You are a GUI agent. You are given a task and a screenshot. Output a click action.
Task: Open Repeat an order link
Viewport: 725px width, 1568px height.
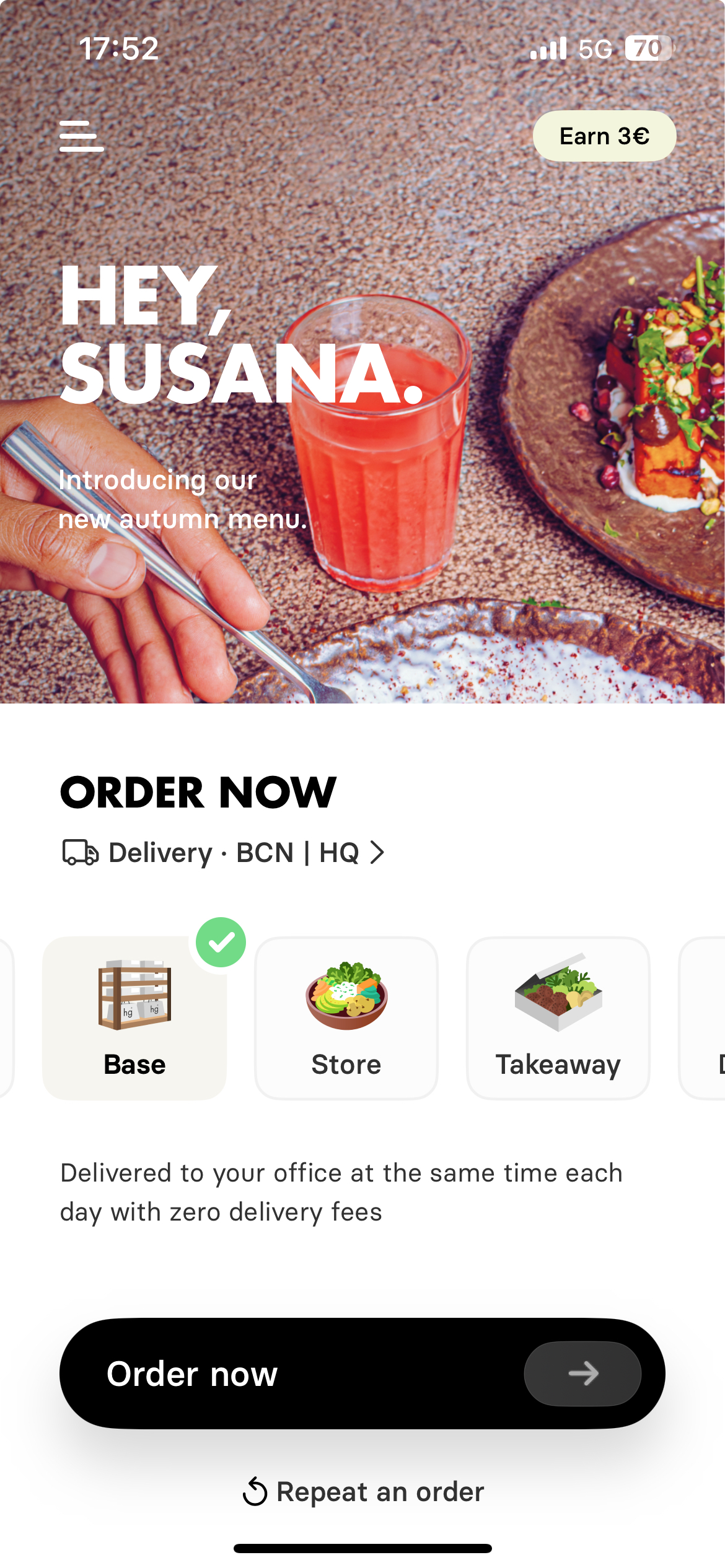[362, 1492]
